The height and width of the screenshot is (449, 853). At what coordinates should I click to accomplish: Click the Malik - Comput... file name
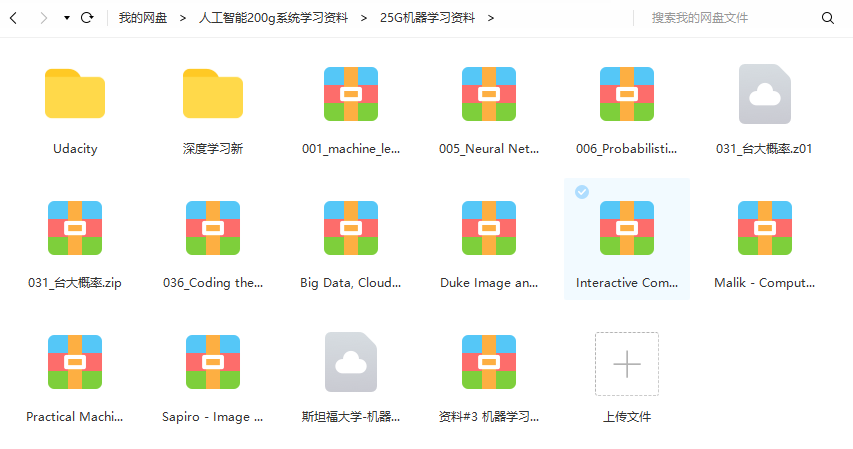[765, 283]
